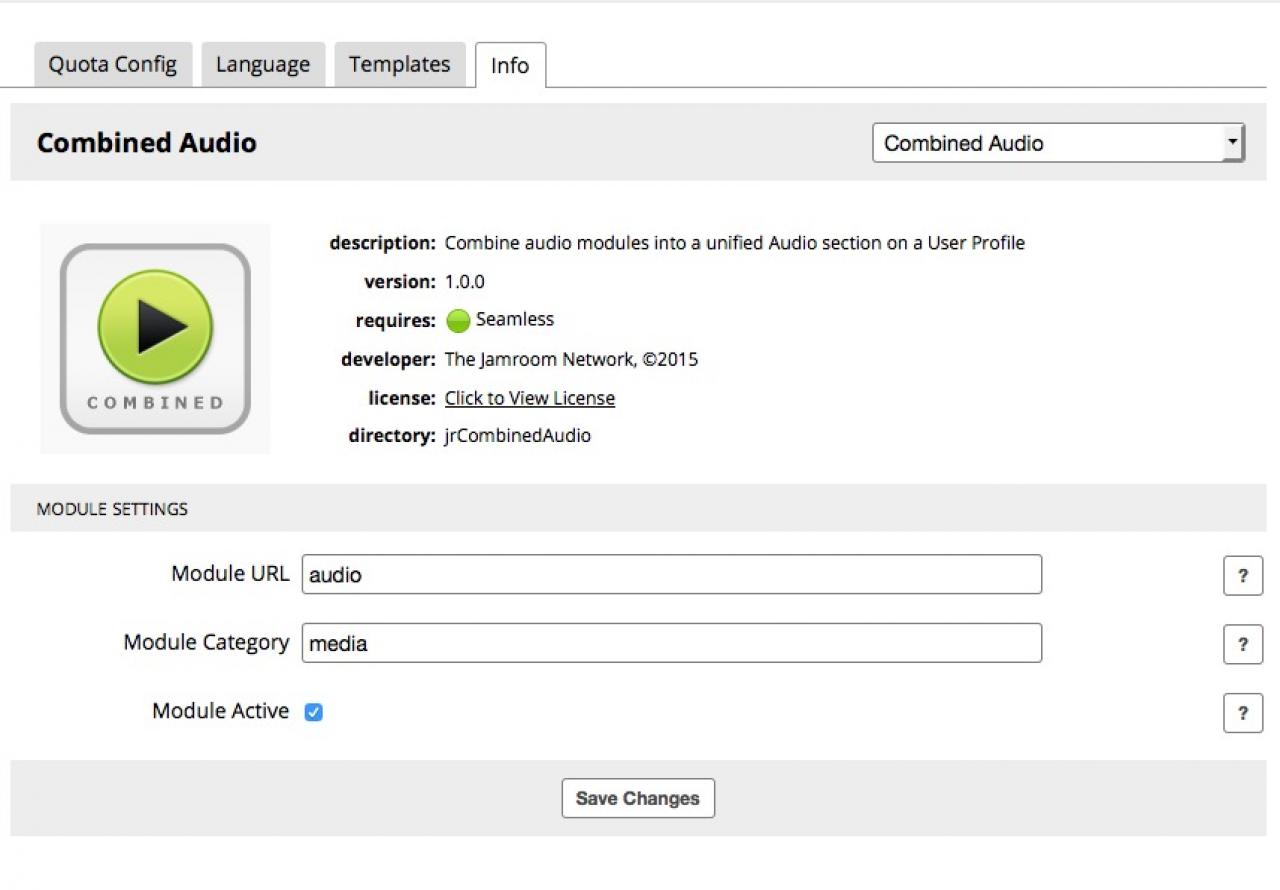Open the Language tab

coord(263,65)
